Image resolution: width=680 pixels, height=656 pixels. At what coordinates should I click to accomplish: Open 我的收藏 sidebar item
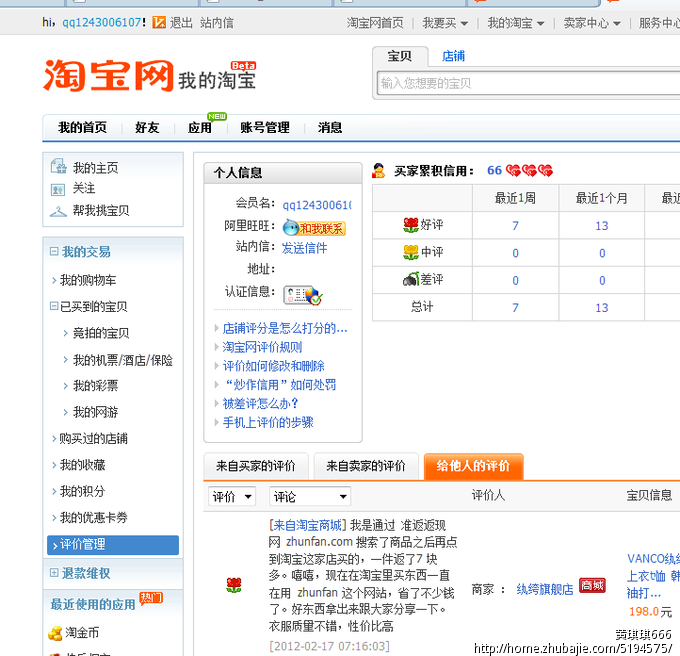[x=82, y=465]
